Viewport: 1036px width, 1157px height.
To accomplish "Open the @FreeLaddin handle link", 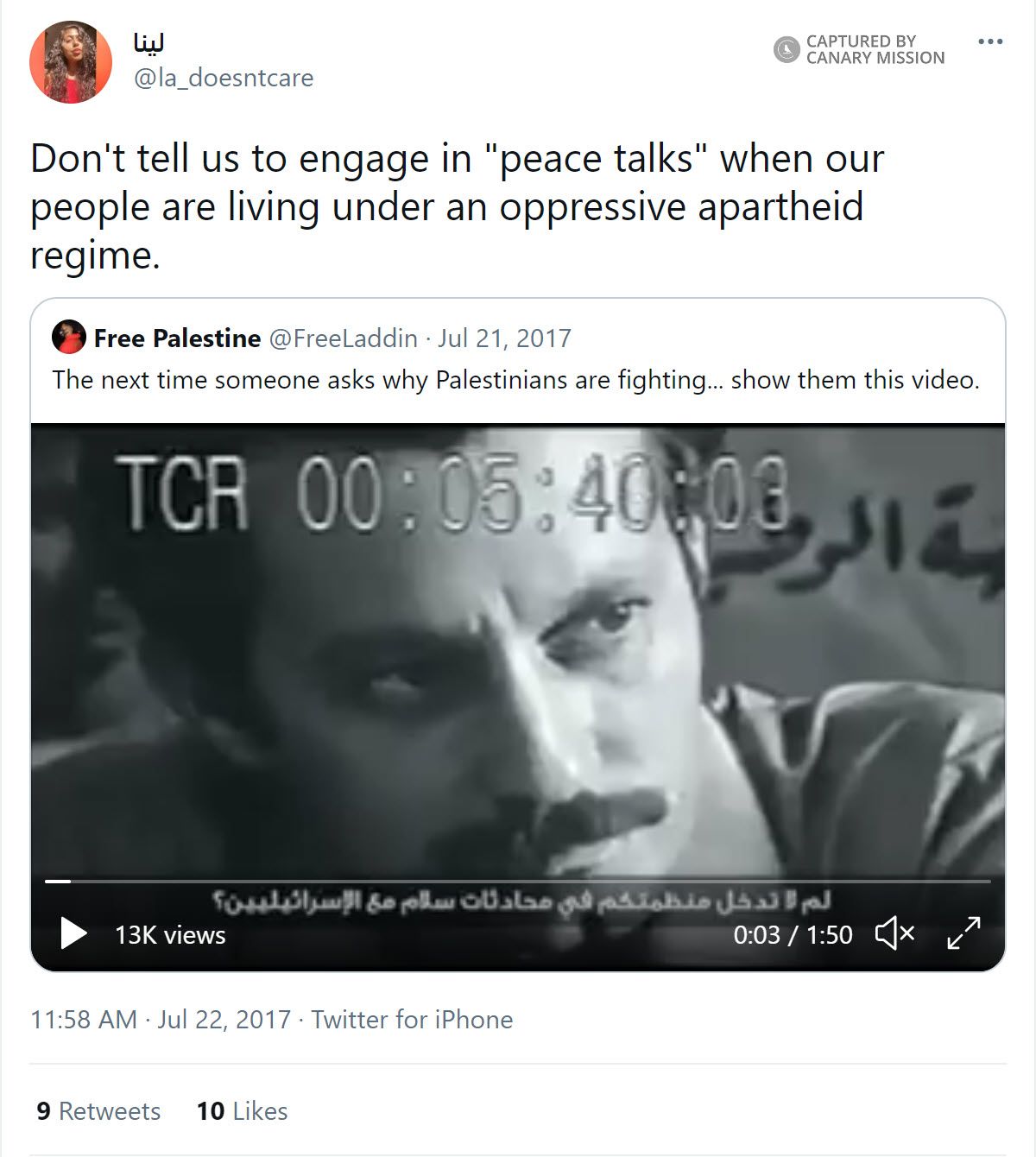I will click(345, 338).
